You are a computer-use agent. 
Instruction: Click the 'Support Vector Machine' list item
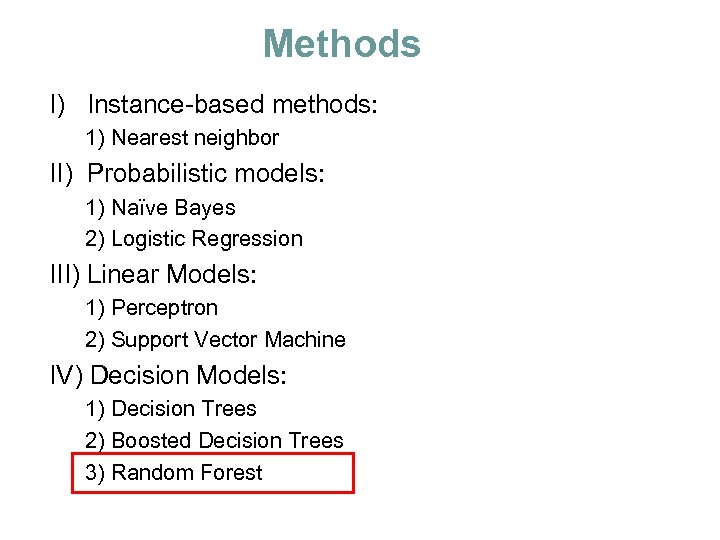pos(228,340)
